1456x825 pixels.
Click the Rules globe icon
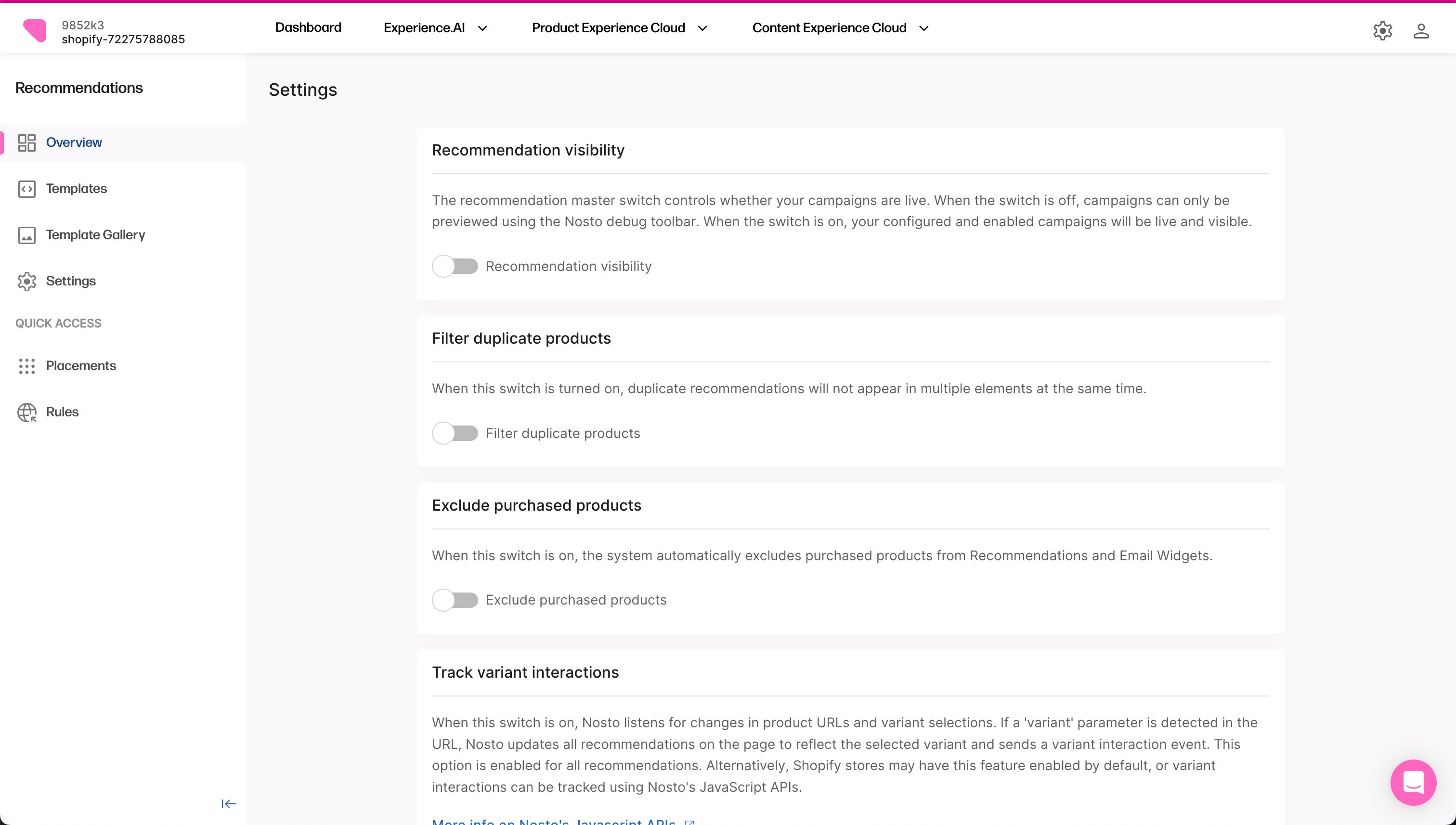pos(26,412)
